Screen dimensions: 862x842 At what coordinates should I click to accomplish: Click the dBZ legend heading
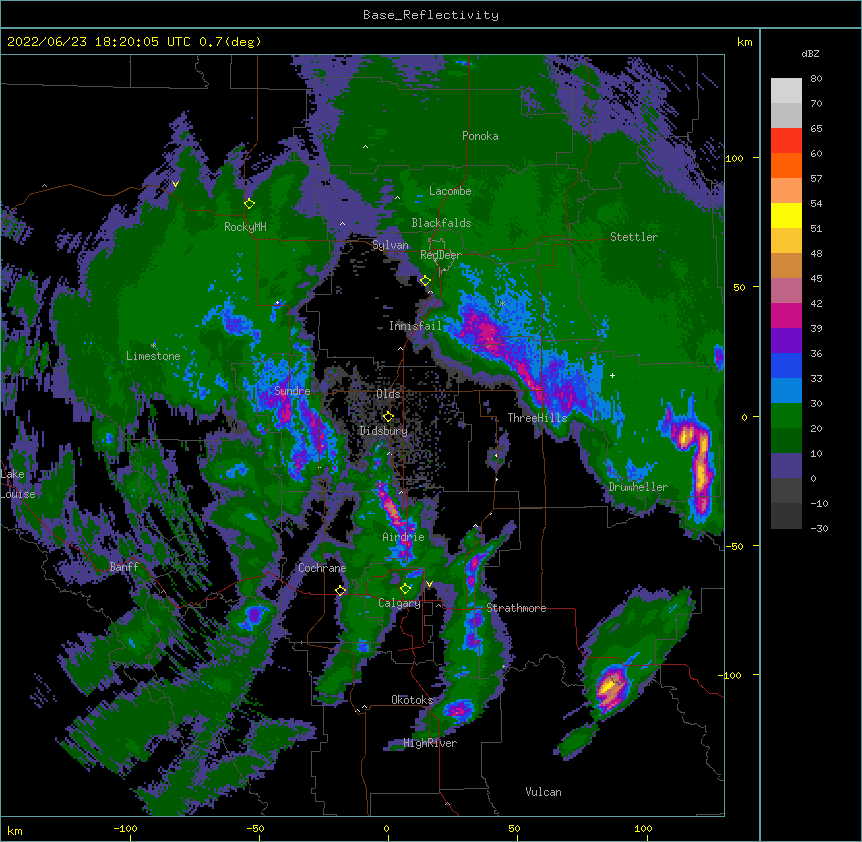click(x=810, y=54)
